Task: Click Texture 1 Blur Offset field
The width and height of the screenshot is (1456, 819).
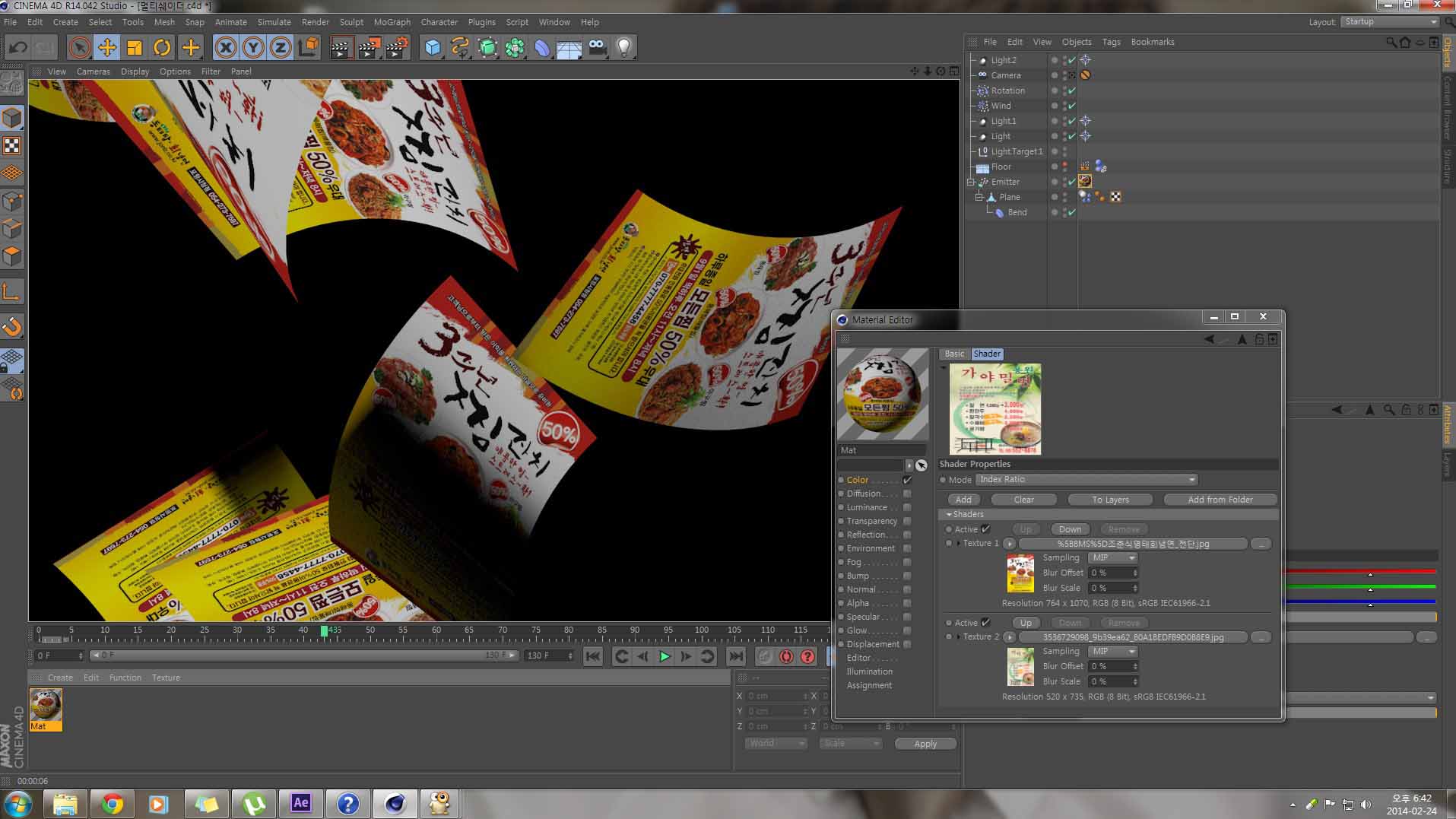Action: 1112,573
